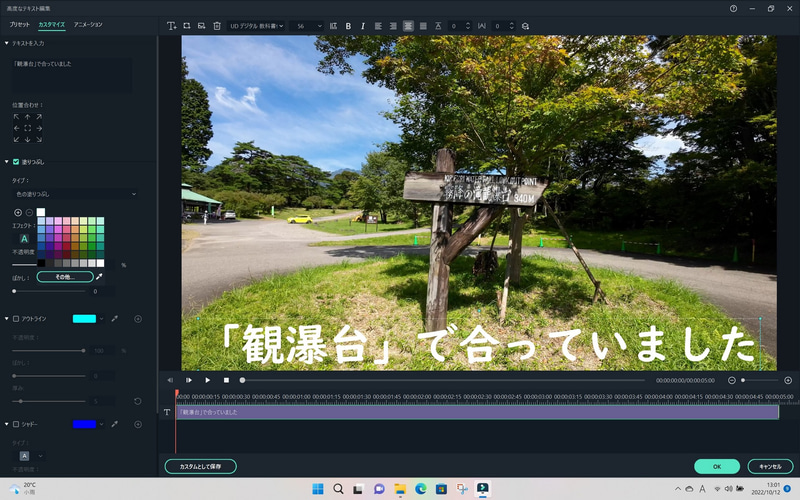Viewport: 800px width, 500px height.
Task: Click the add fill plus icon under type
Action: click(x=18, y=212)
